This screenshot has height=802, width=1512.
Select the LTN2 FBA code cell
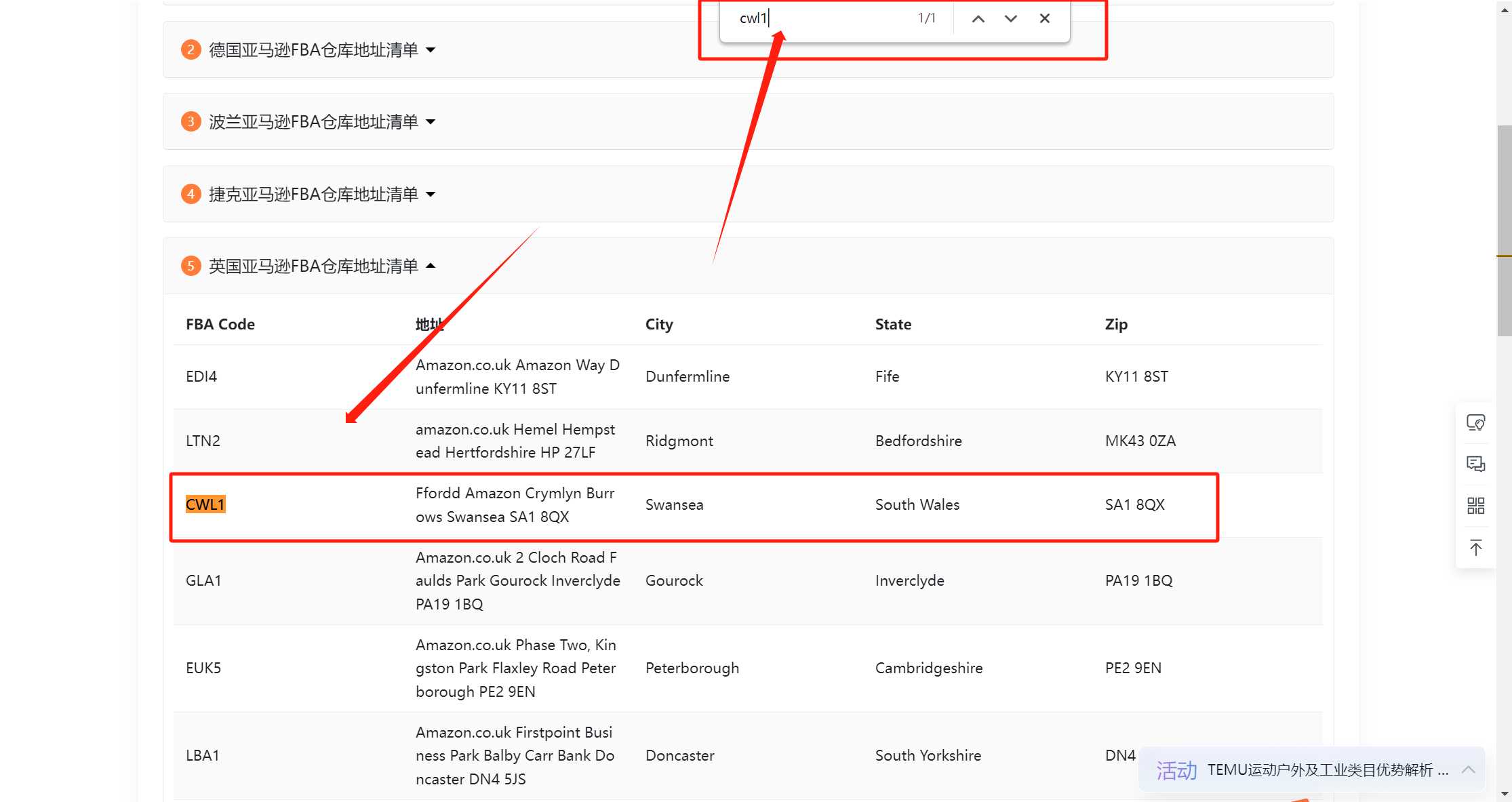point(203,441)
